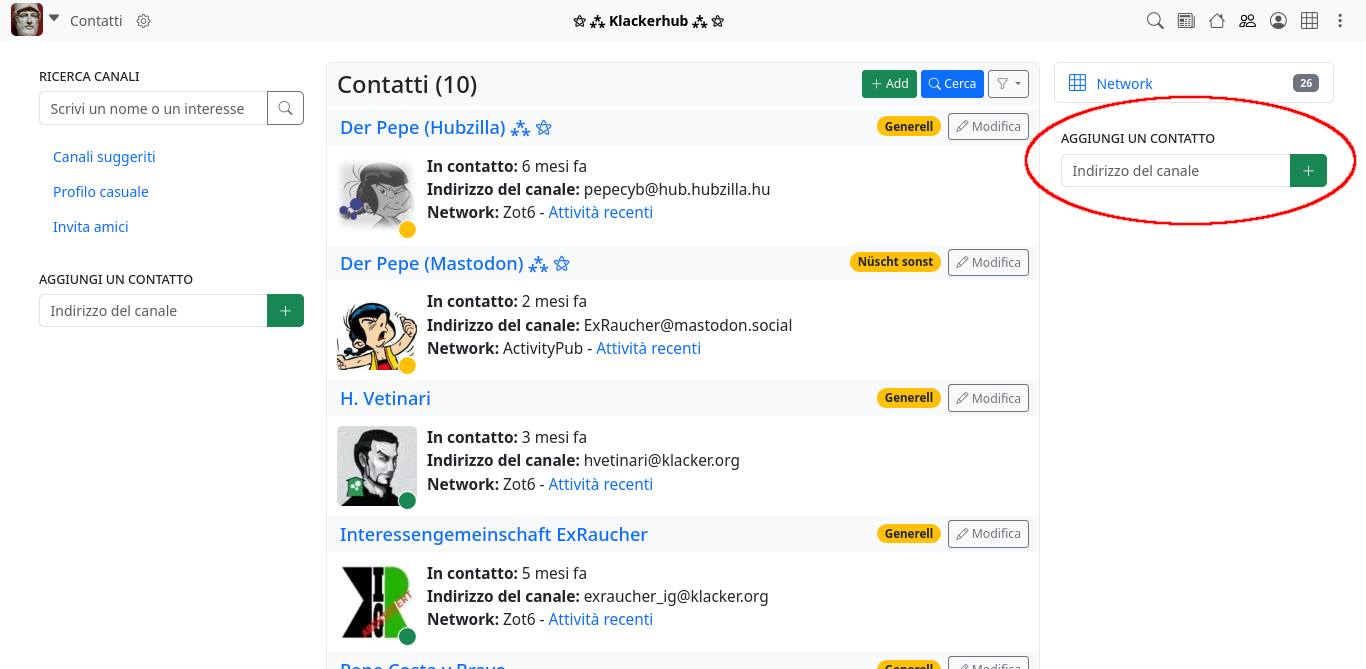The height and width of the screenshot is (669, 1366).
Task: Open the connections people icon in navbar
Action: pyautogui.click(x=1247, y=21)
